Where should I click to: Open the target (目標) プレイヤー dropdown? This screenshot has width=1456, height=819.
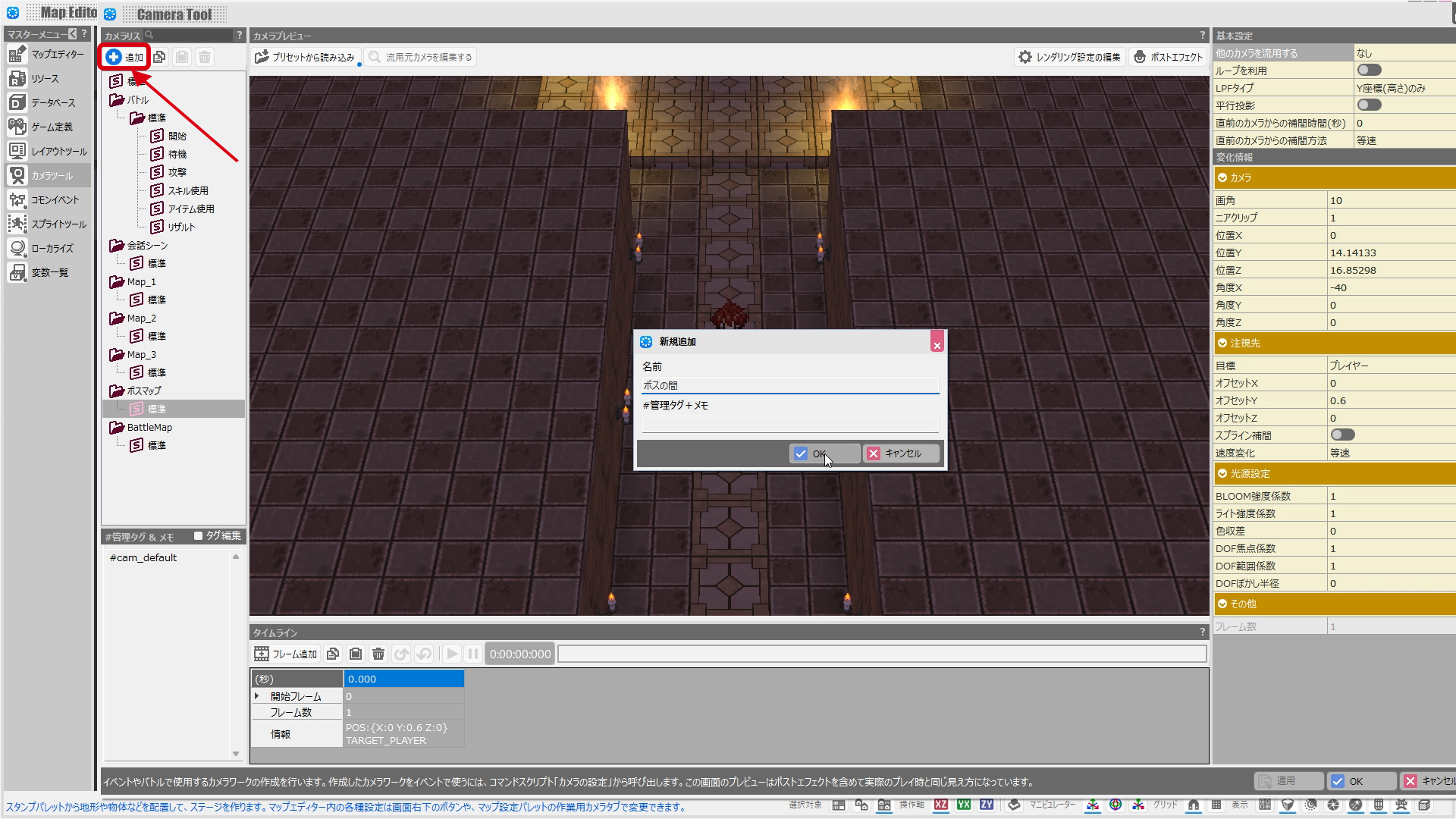(1392, 366)
